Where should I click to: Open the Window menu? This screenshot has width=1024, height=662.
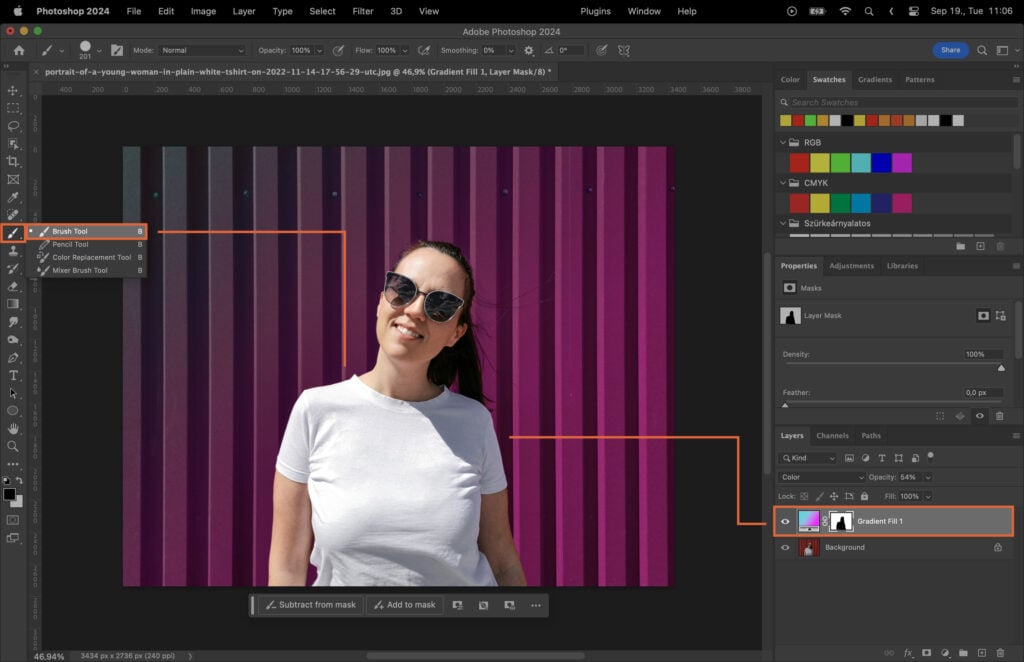(644, 11)
